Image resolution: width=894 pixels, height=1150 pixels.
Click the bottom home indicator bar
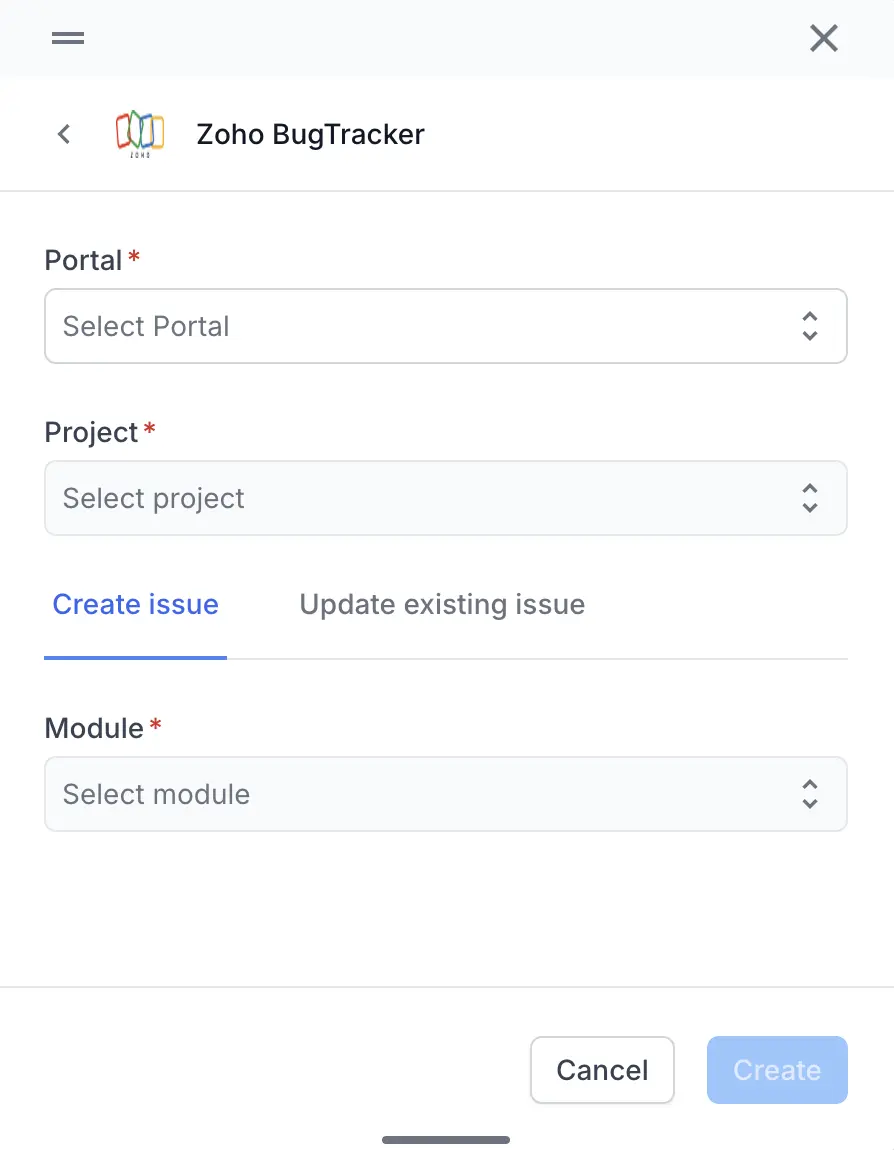tap(446, 1140)
